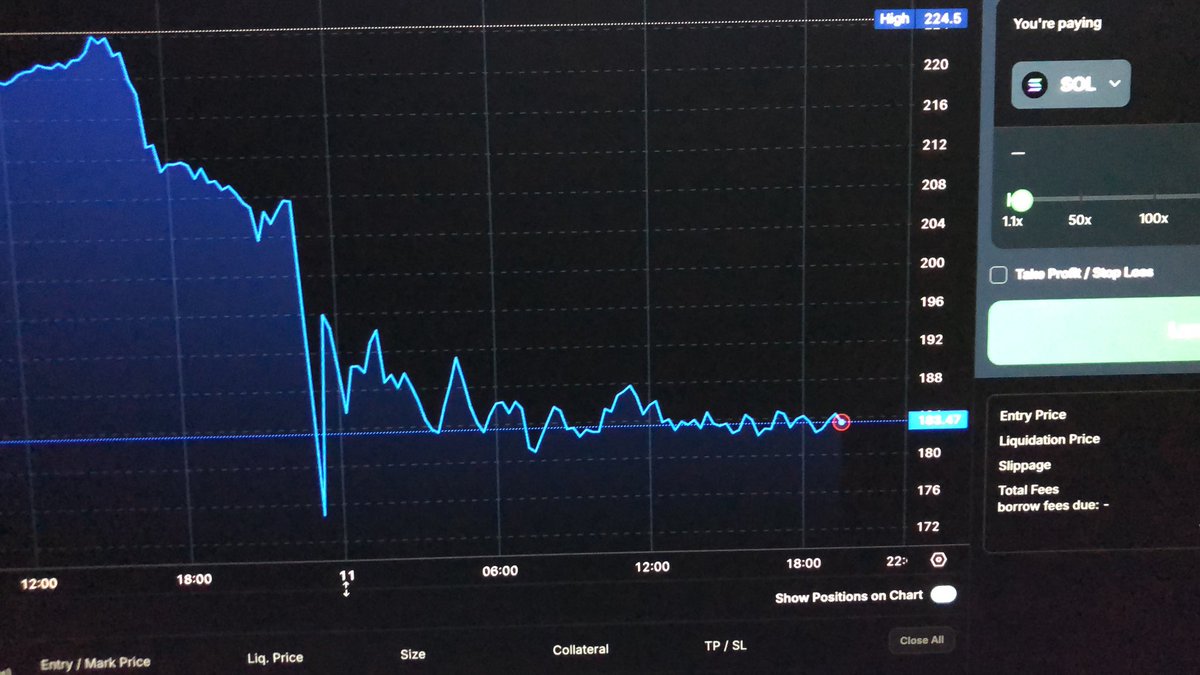Click the red current-price marker on the chart
This screenshot has width=1200, height=675.
coord(841,422)
